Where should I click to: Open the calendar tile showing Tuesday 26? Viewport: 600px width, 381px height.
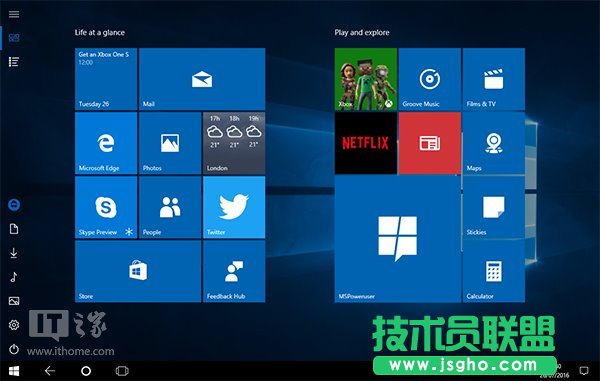pos(106,79)
